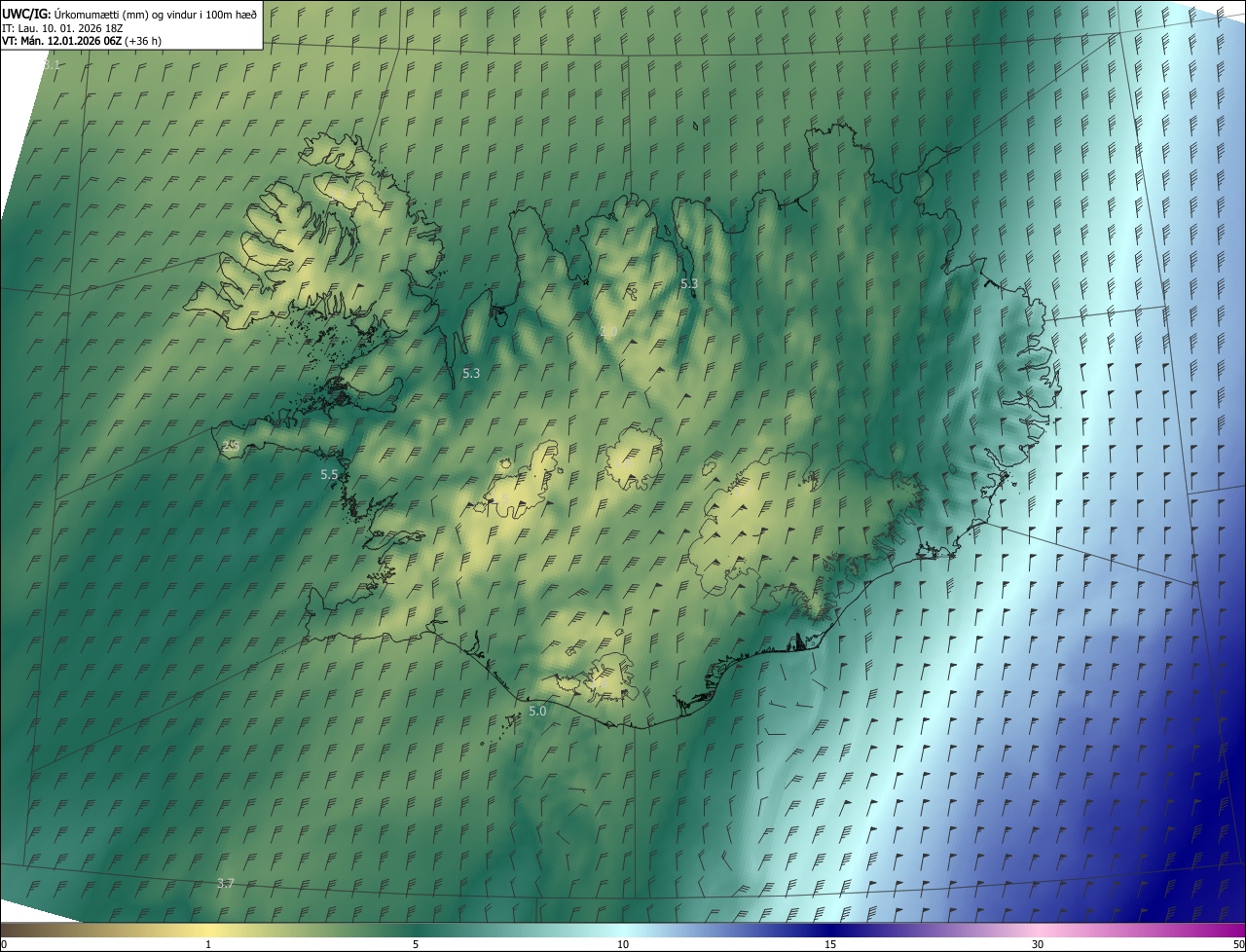
Task: Click the 5.0 value label on the south coast
Action: pyautogui.click(x=537, y=712)
